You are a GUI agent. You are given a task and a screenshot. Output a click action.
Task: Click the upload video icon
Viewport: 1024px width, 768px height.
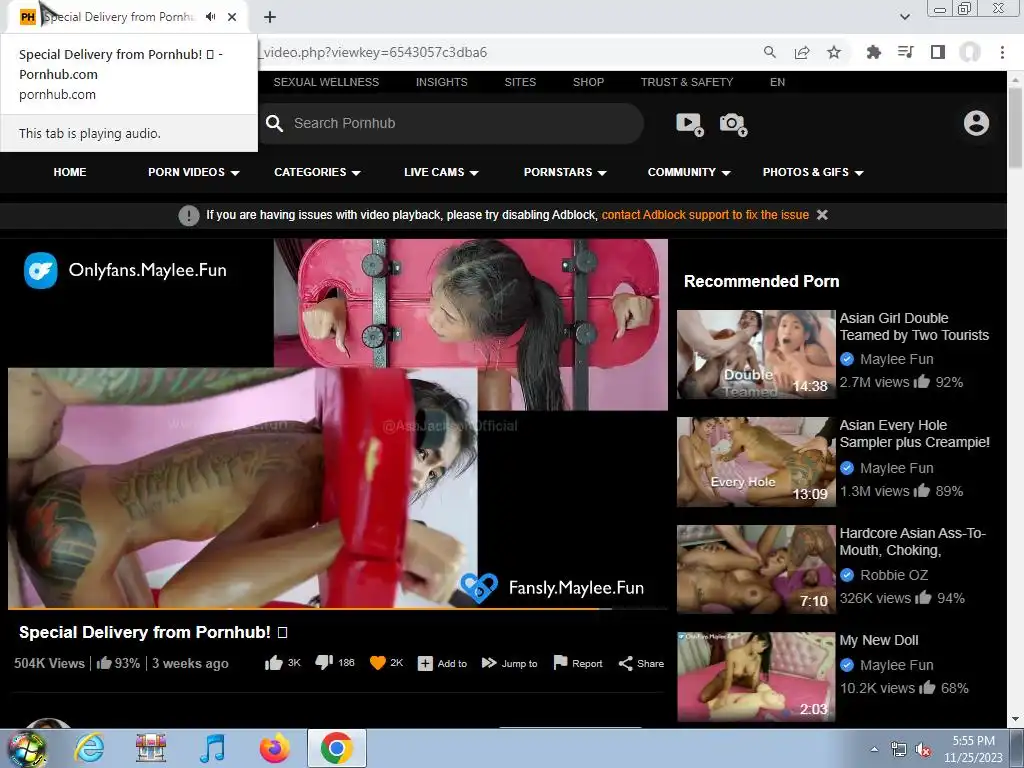690,124
